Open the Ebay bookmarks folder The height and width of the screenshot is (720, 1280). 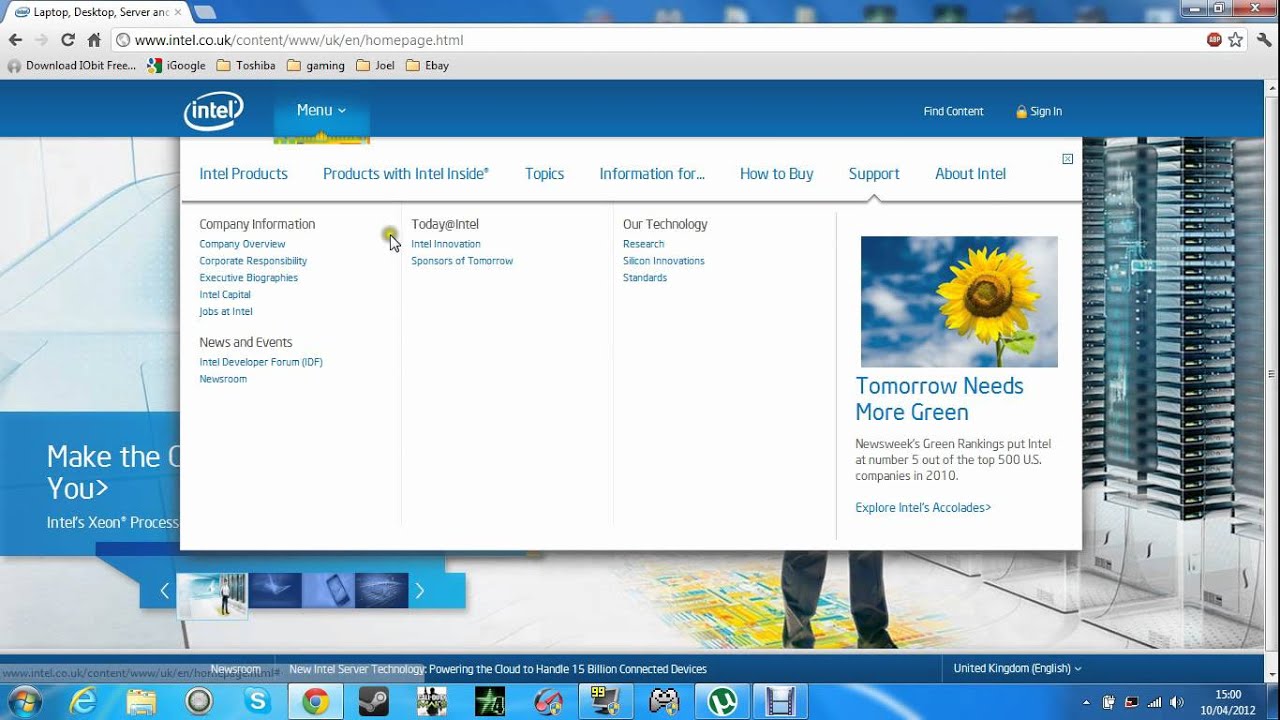coord(427,66)
